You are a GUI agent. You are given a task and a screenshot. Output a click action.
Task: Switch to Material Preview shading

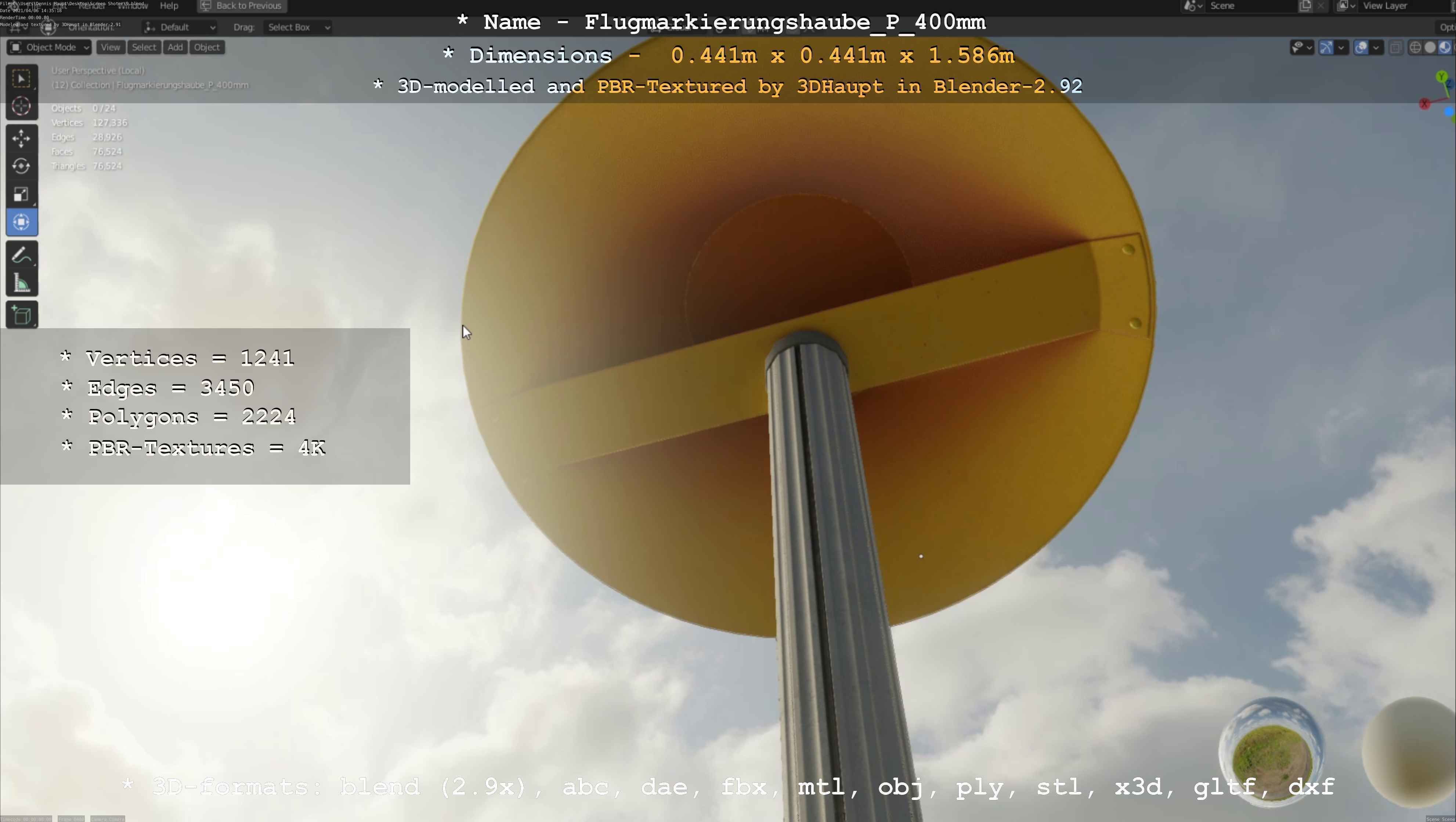point(1445,47)
